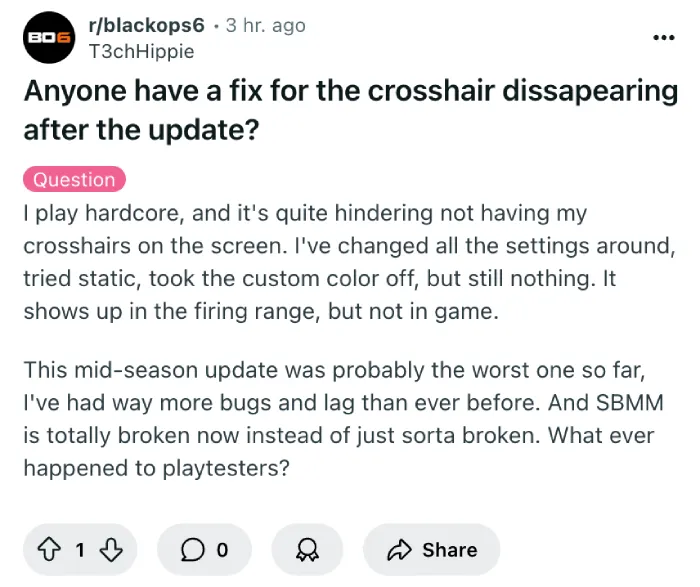Go to the r/blackops6 community
700x587 pixels.
click(x=146, y=25)
